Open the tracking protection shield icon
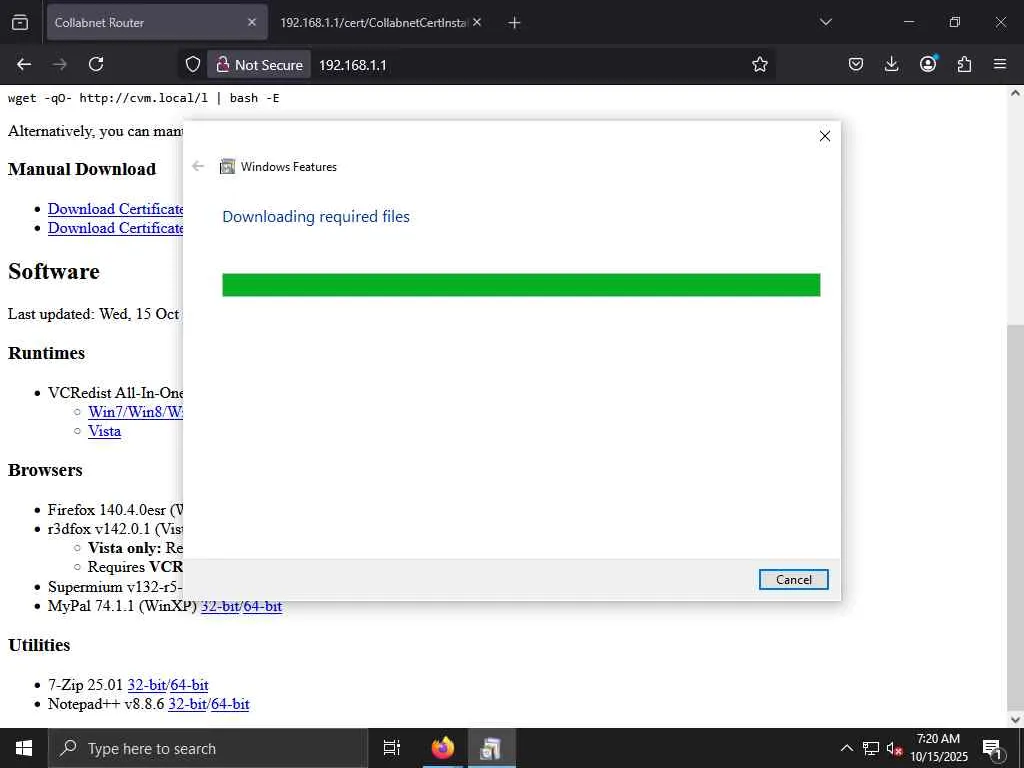The image size is (1024, 768). coord(193,64)
